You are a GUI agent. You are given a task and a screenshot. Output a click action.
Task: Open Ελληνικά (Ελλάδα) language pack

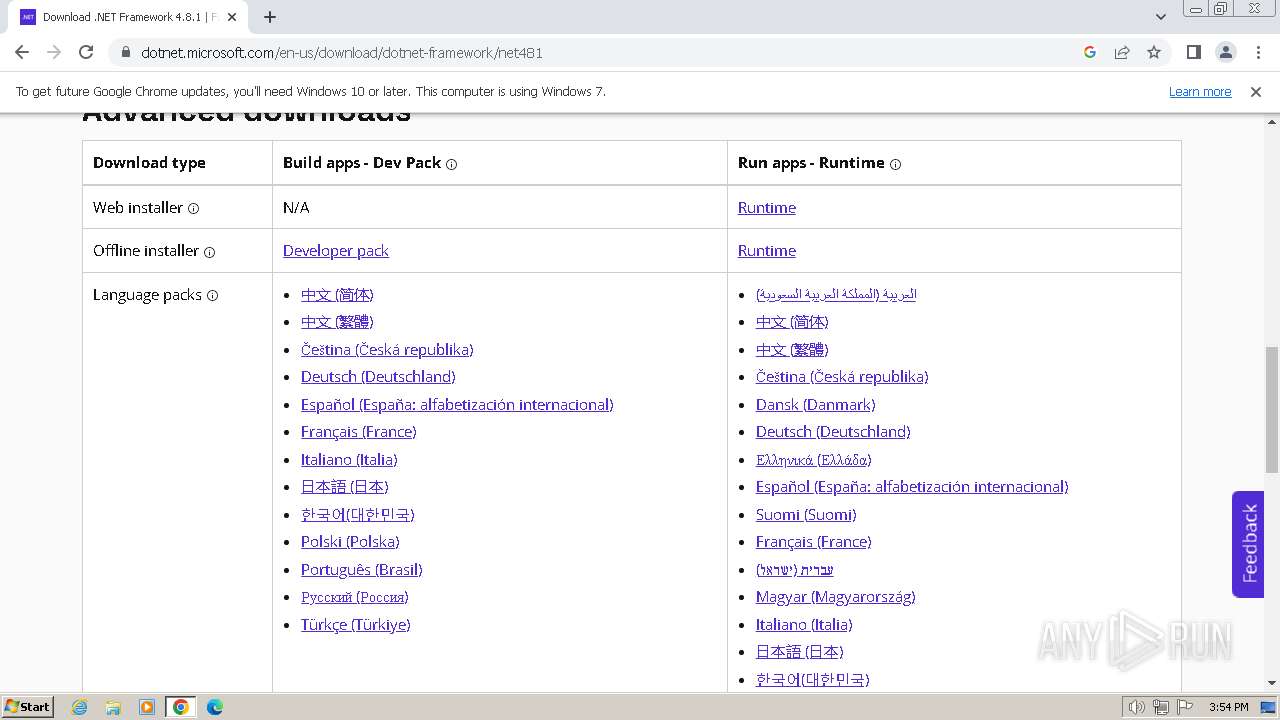click(x=814, y=459)
